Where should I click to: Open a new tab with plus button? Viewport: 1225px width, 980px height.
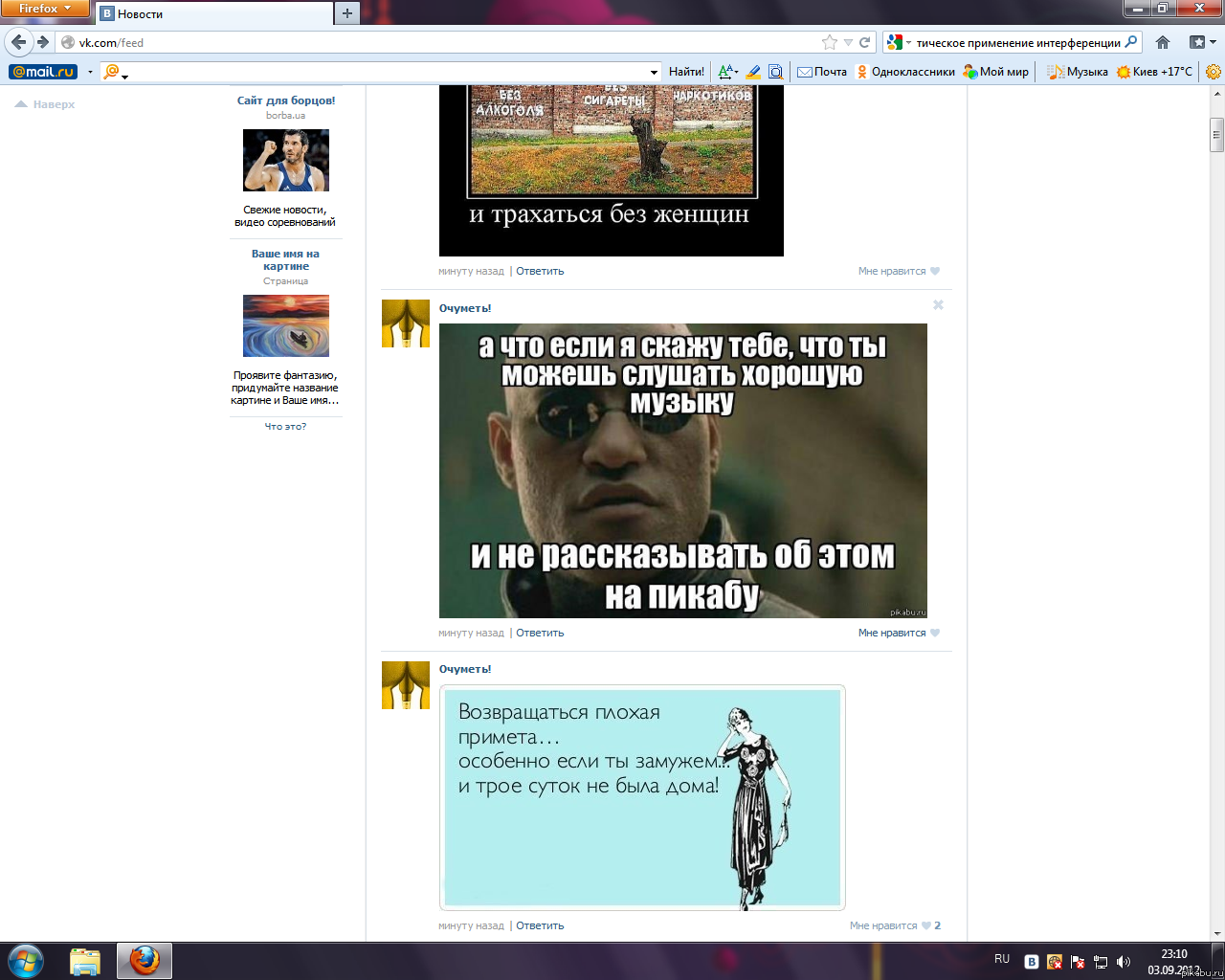click(x=347, y=13)
